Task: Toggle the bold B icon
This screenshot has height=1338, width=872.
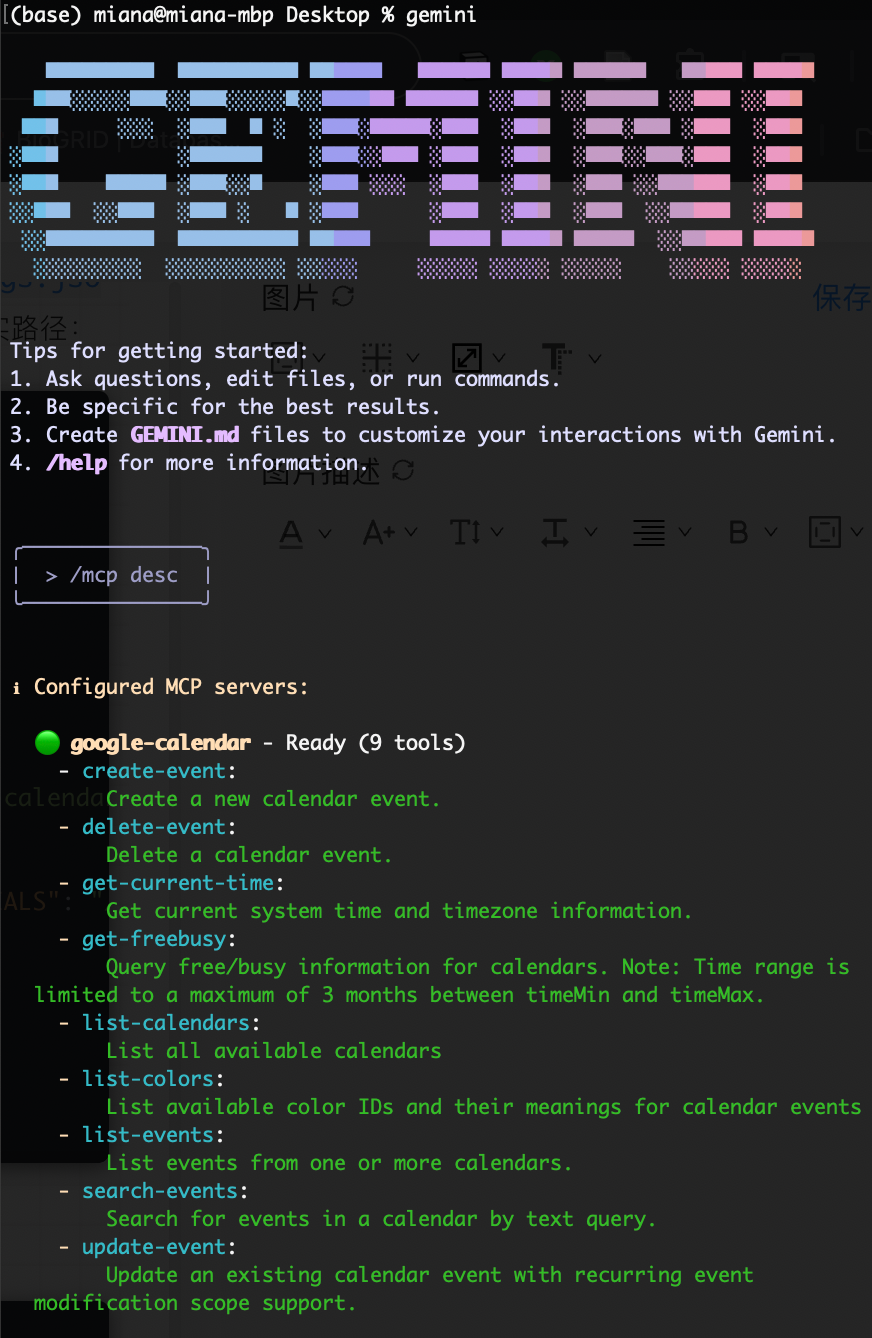Action: pos(738,533)
